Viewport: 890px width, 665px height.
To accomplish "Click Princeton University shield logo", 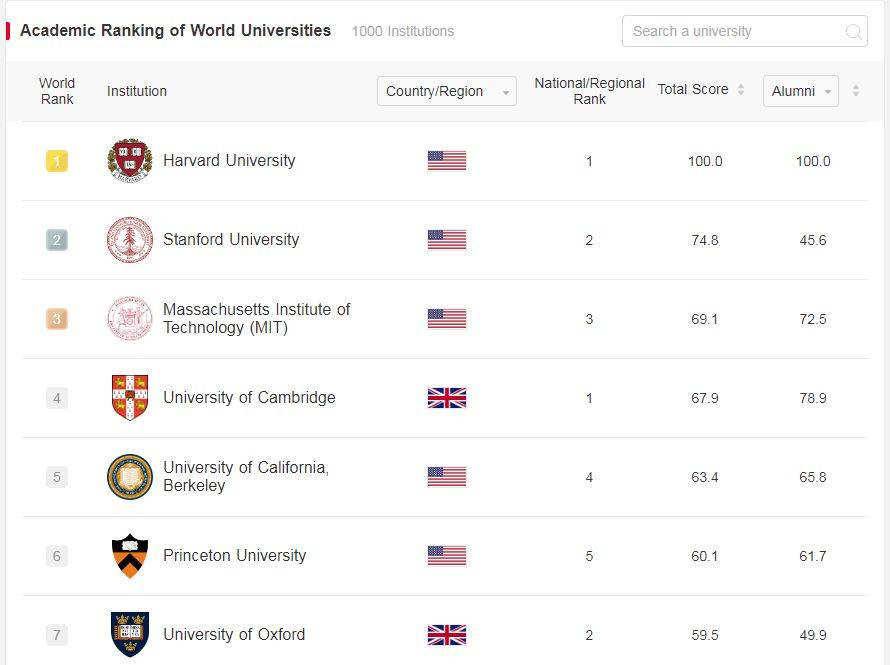I will tap(130, 556).
